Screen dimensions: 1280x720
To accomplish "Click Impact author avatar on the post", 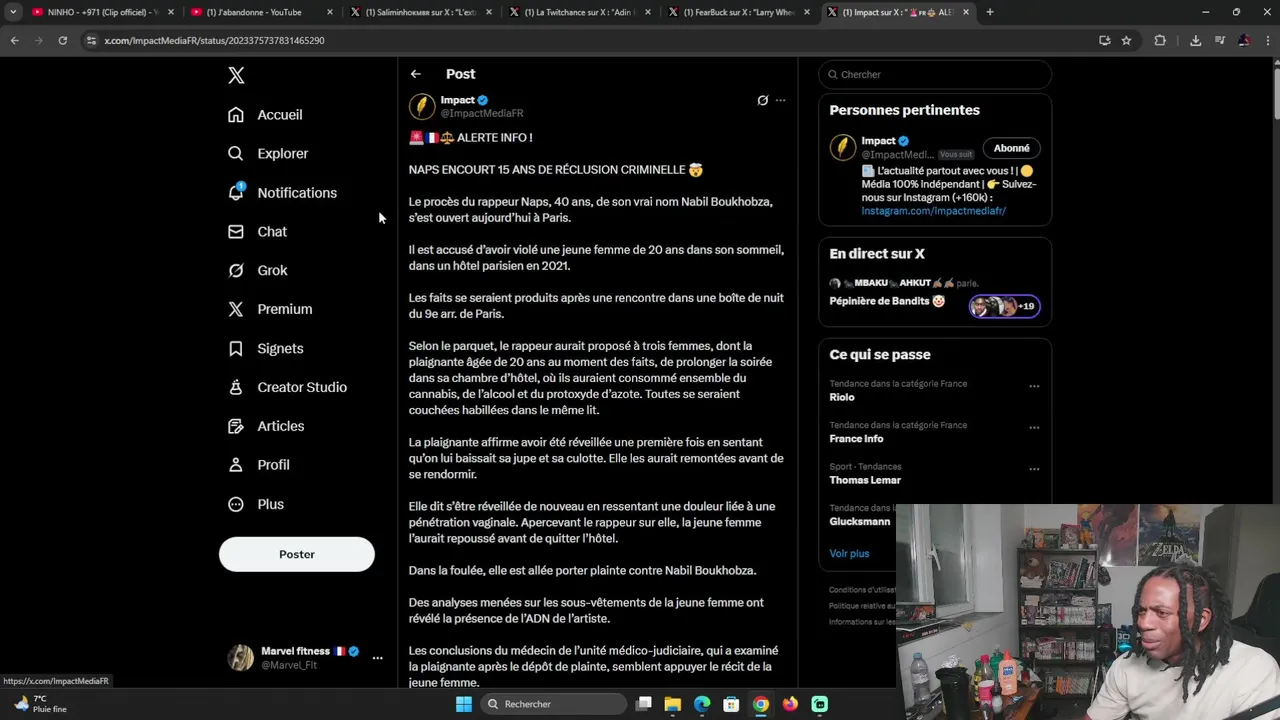I will click(422, 106).
